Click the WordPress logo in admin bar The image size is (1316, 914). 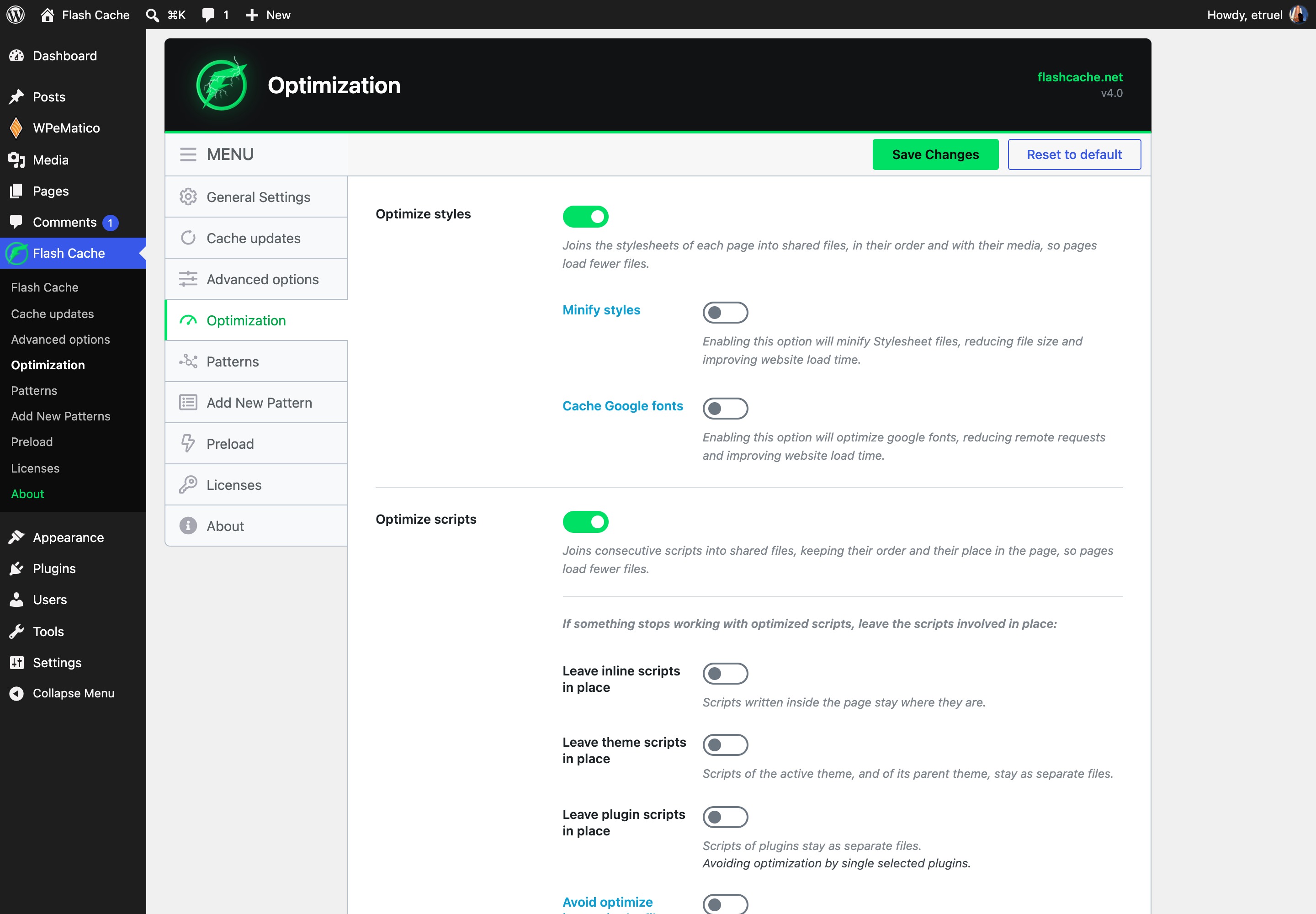16,14
